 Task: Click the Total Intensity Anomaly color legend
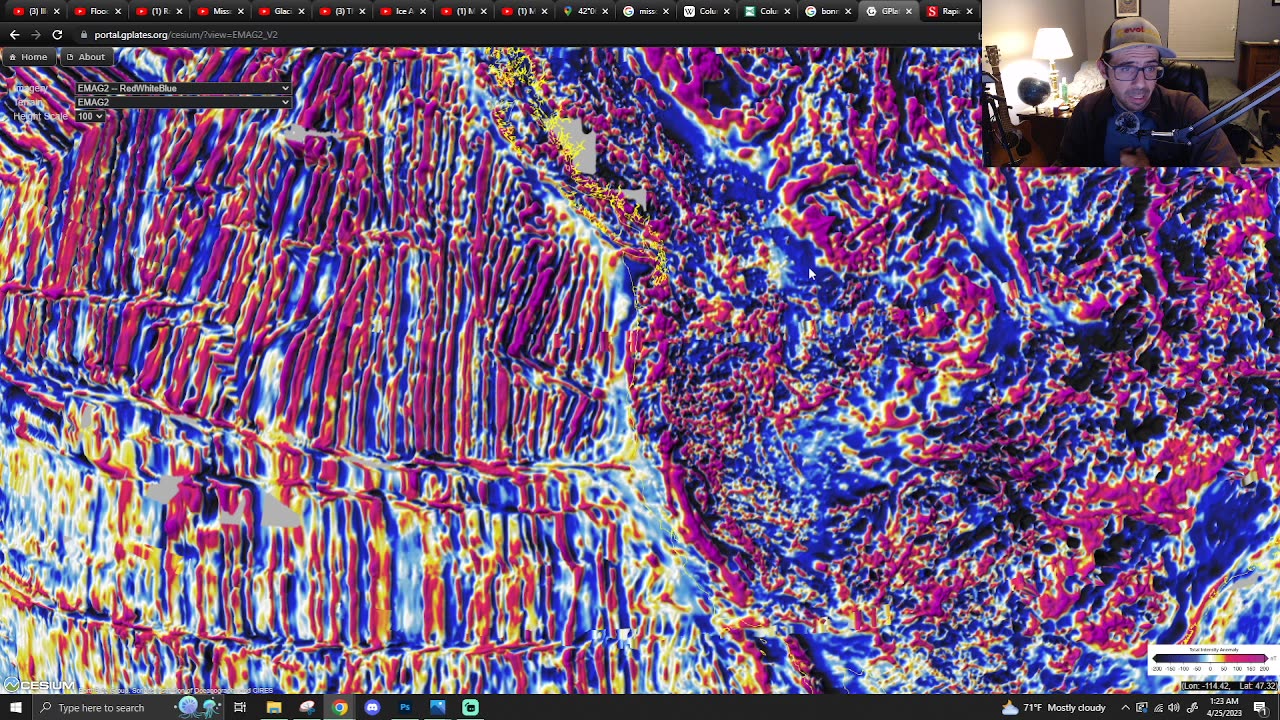tap(1210, 660)
